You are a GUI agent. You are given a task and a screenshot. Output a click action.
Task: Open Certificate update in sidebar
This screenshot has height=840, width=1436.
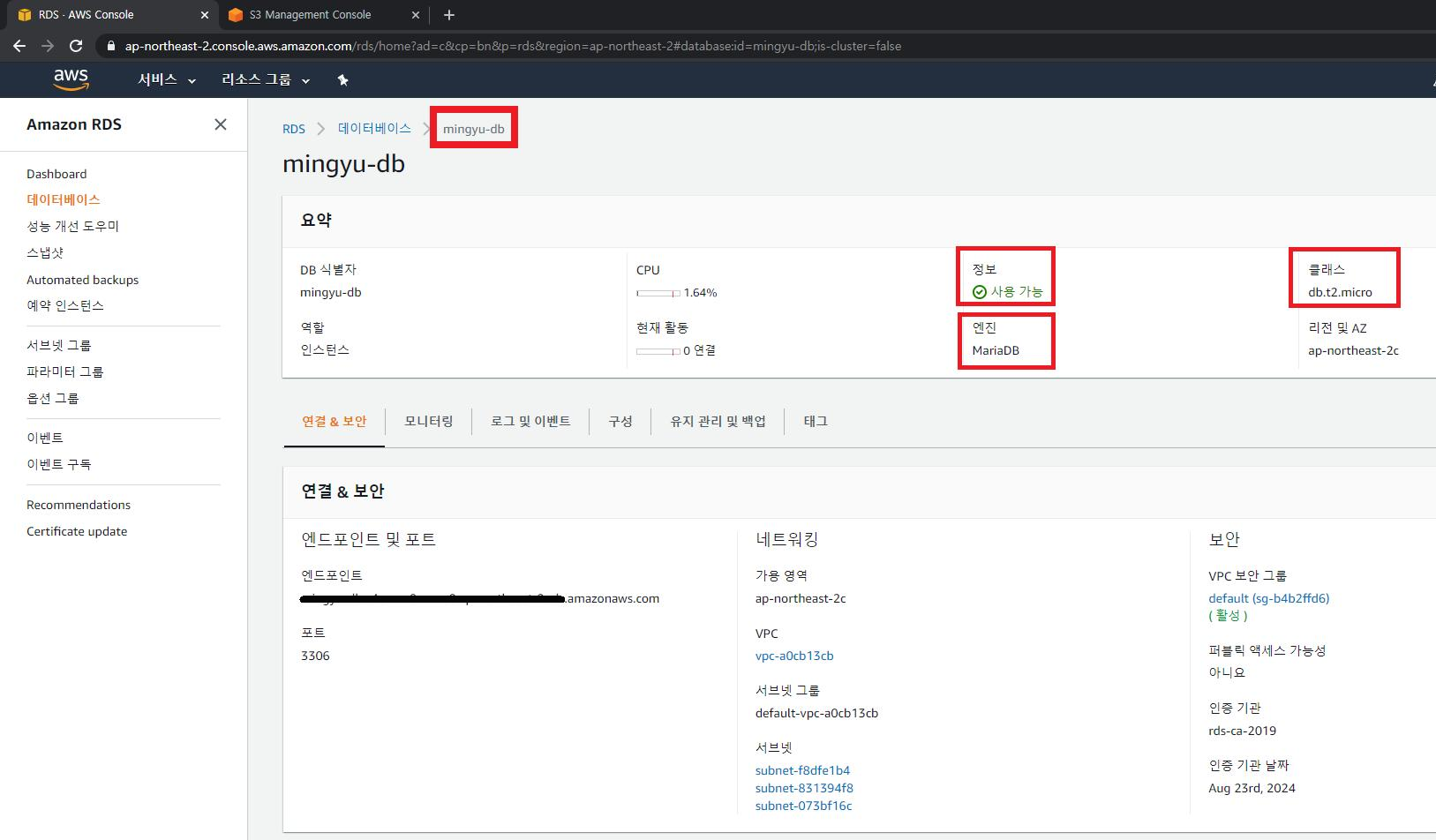77,531
